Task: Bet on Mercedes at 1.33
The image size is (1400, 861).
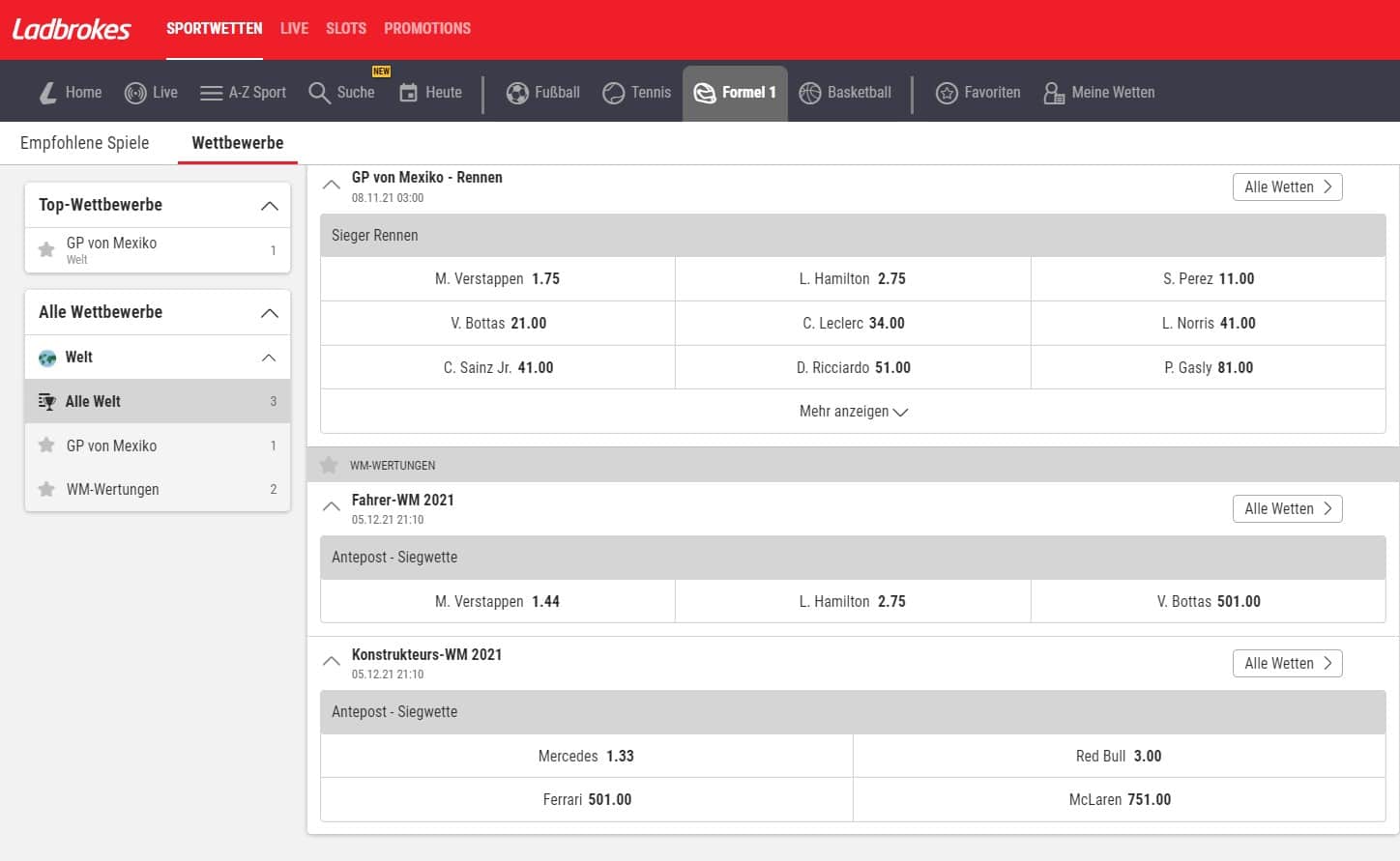Action: 586,756
